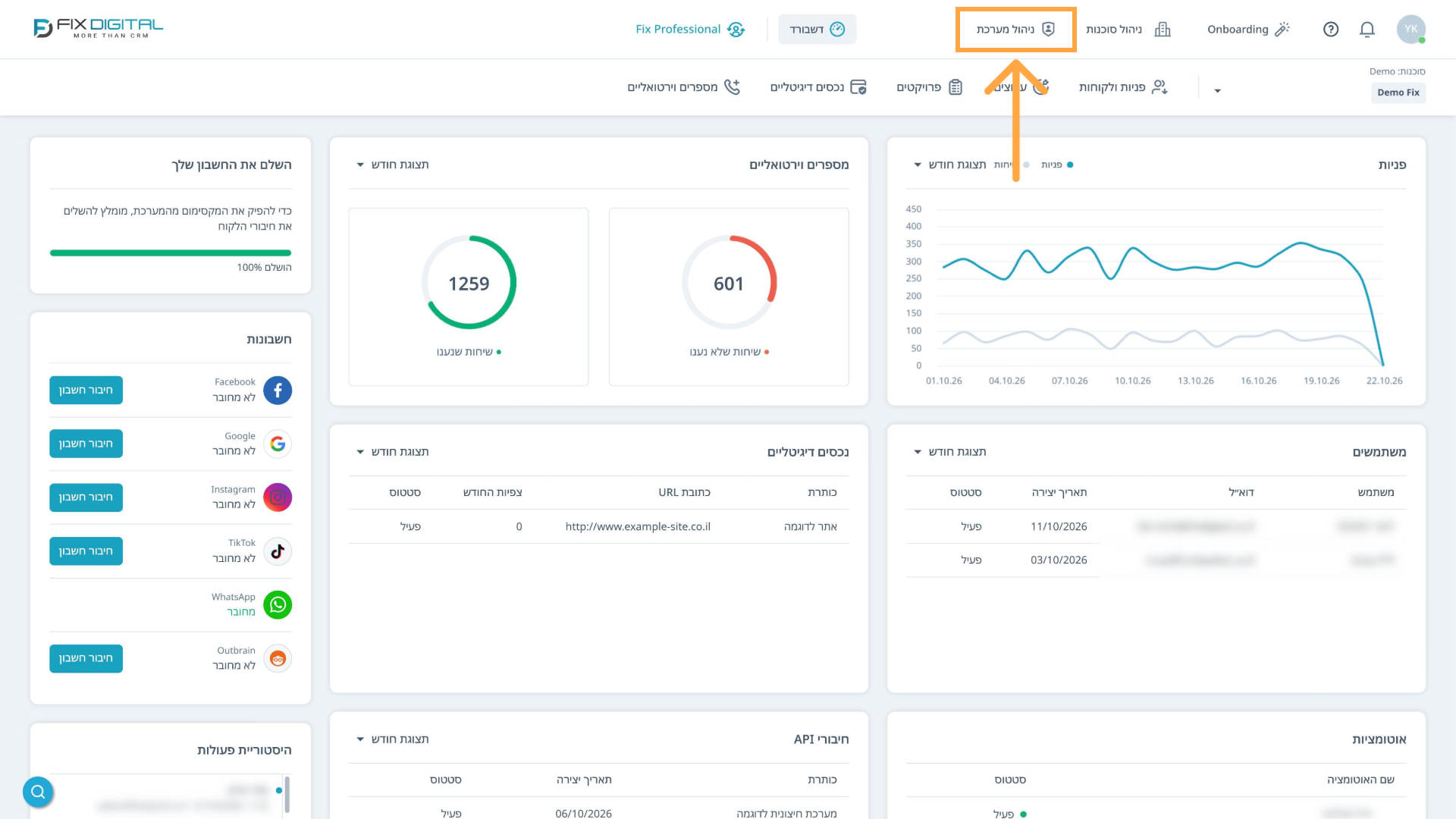Open תצוגת חודש dropdown in פניות panel

click(949, 165)
